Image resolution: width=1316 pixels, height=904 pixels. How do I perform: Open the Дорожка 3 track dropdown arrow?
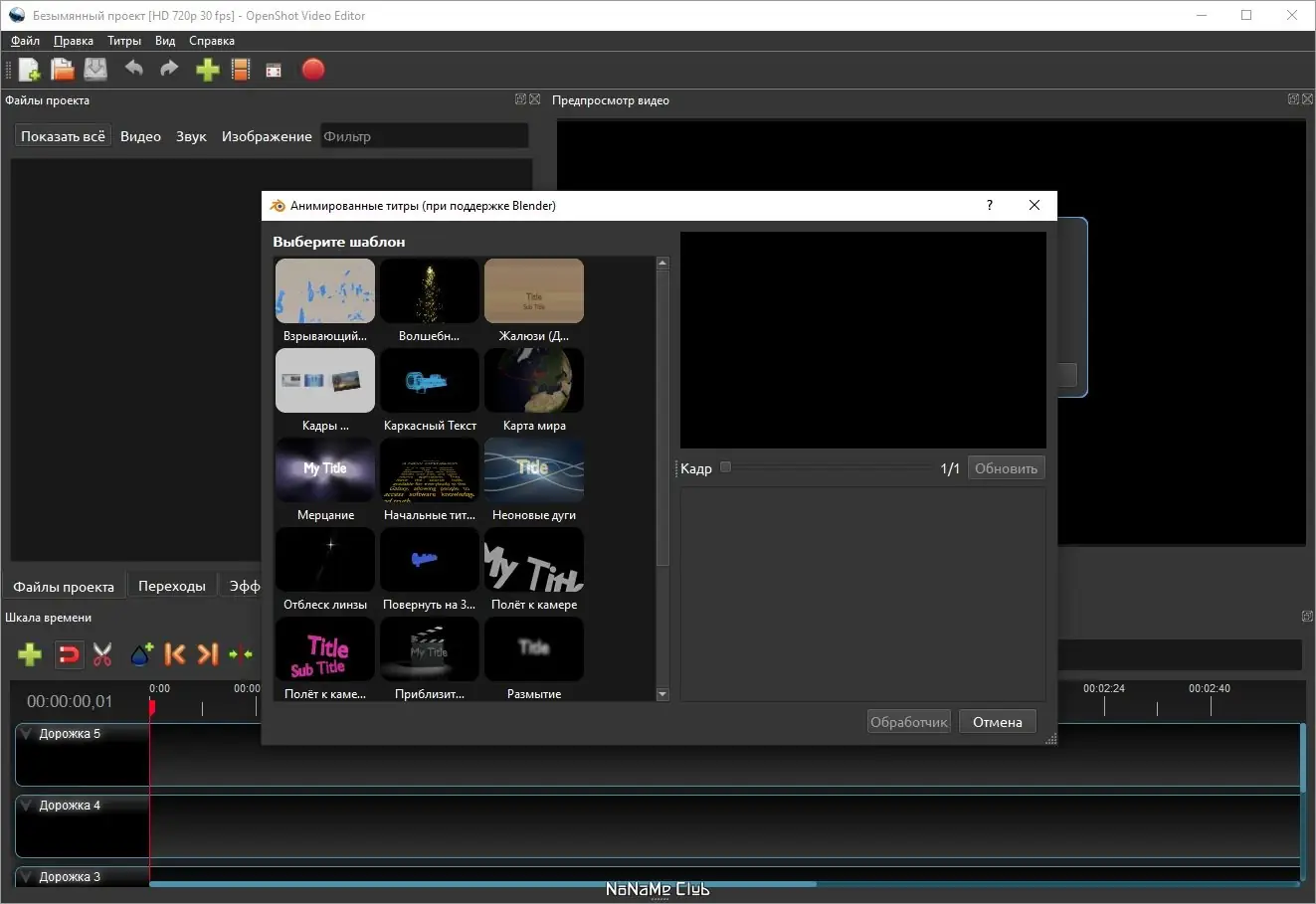(26, 877)
